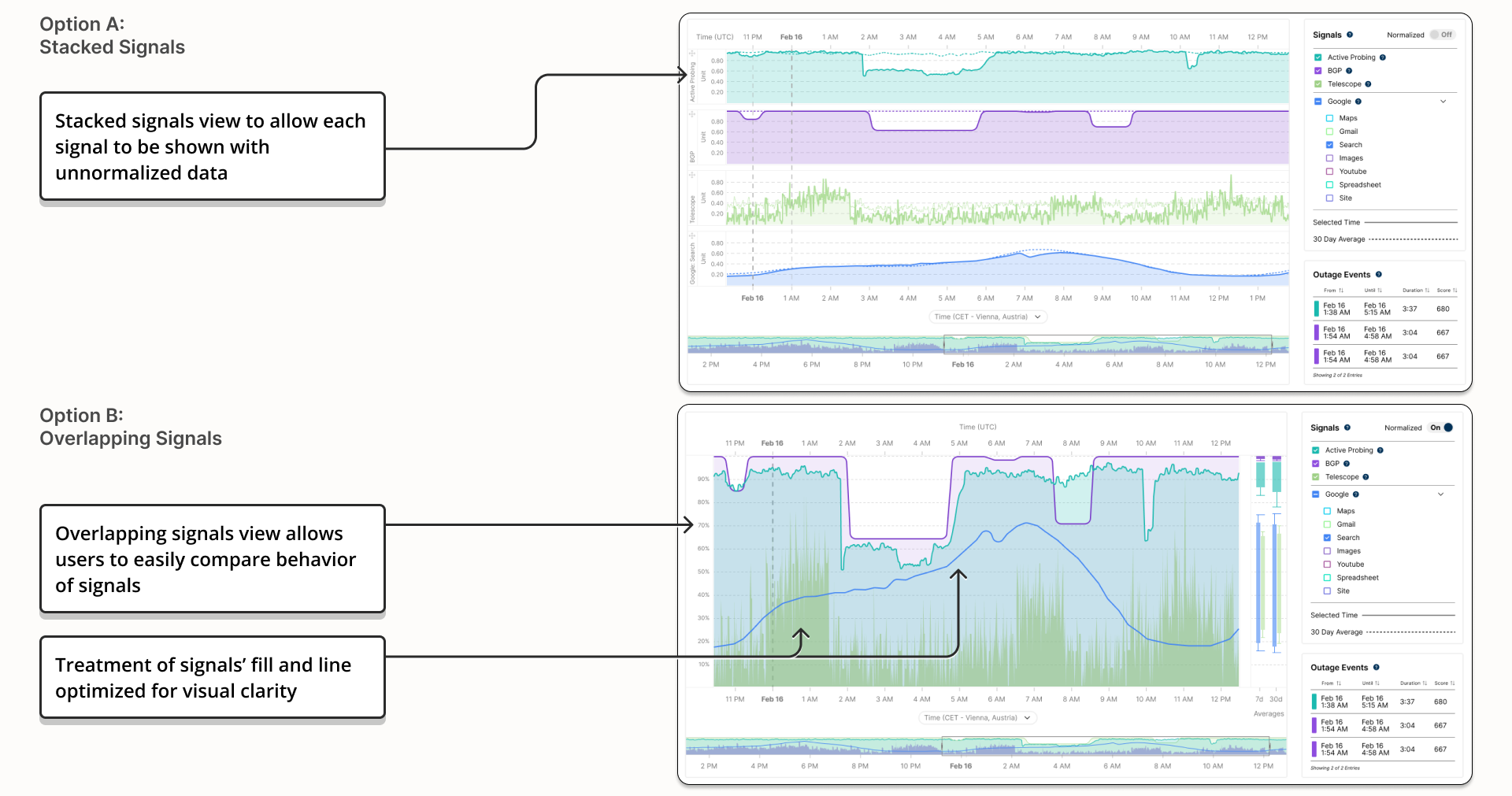Collapse the Google signals chevron in Option B
Image resolution: width=1512 pixels, height=796 pixels.
pos(1441,494)
